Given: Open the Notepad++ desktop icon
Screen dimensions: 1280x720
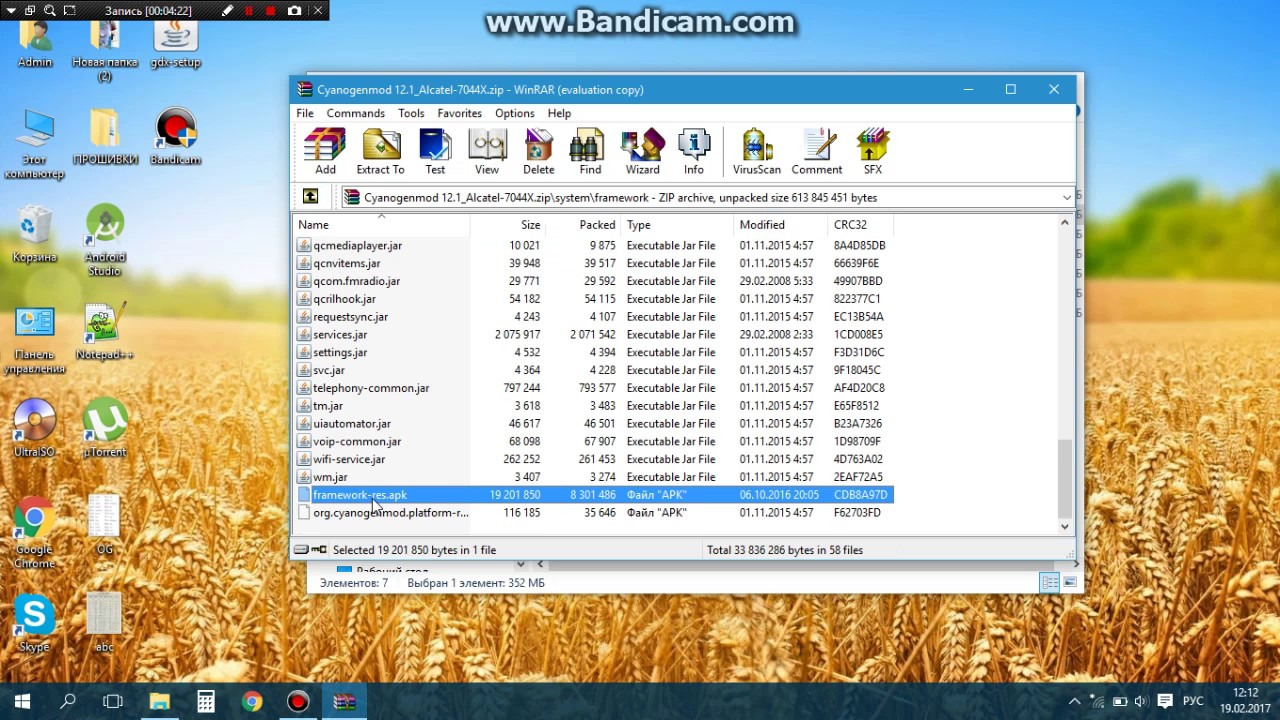Looking at the screenshot, I should [104, 333].
